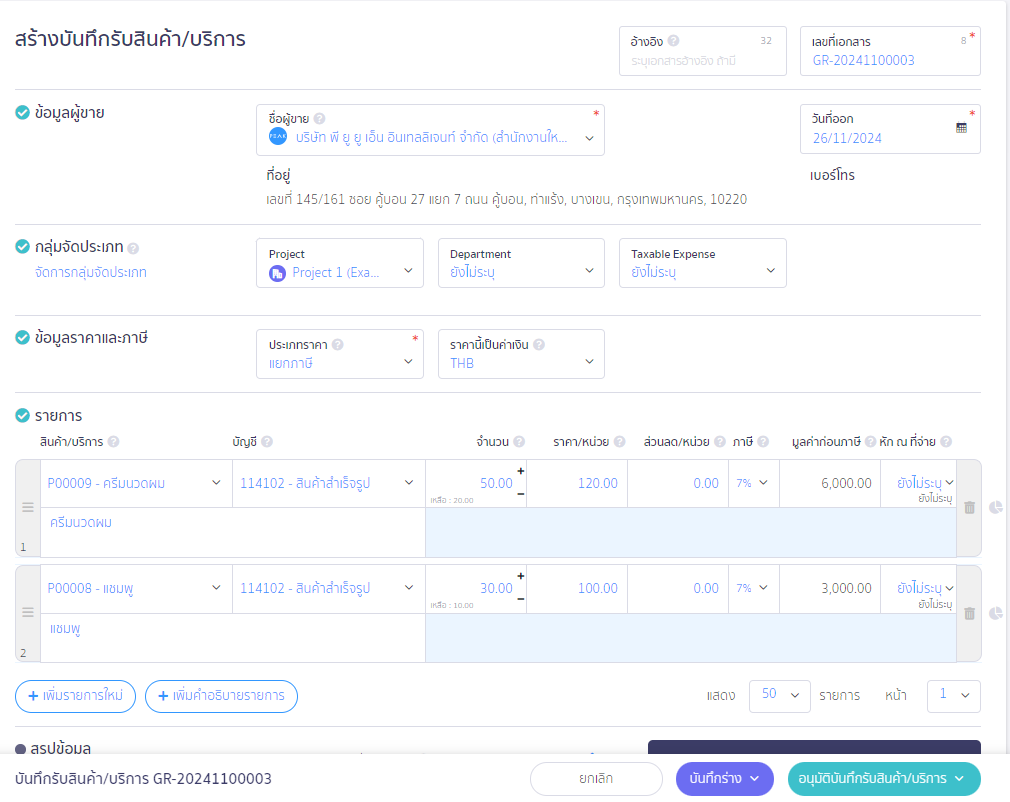
Task: Click the check circle beside ข้อมูลผู้ขาย
Action: [x=22, y=112]
